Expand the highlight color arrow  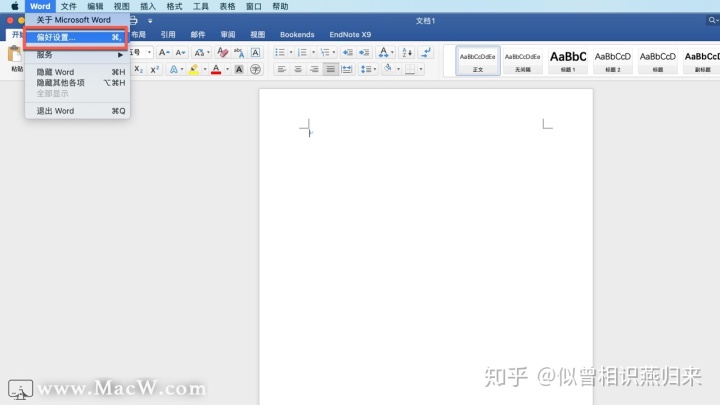pos(205,69)
